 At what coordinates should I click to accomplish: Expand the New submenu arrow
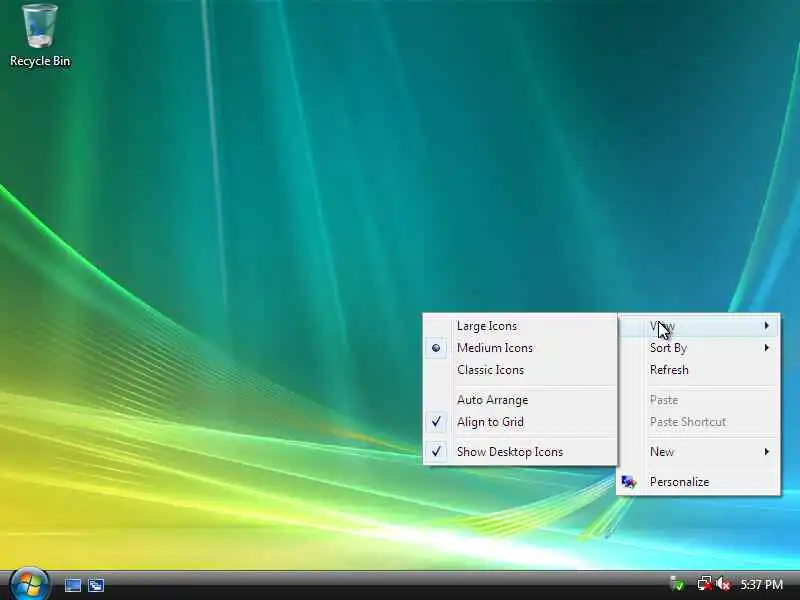point(766,452)
